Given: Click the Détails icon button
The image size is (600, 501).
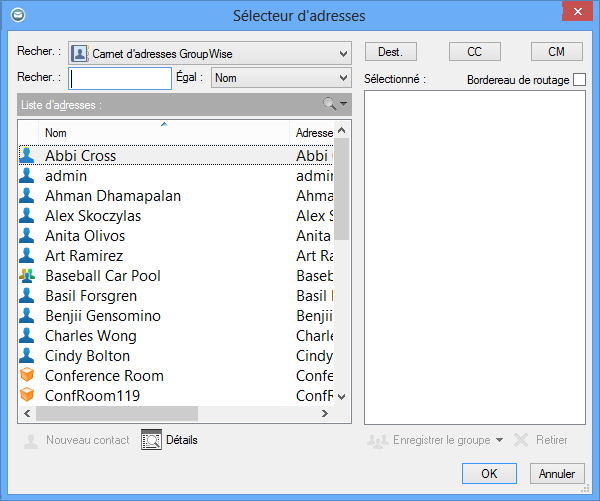Looking at the screenshot, I should (151, 440).
